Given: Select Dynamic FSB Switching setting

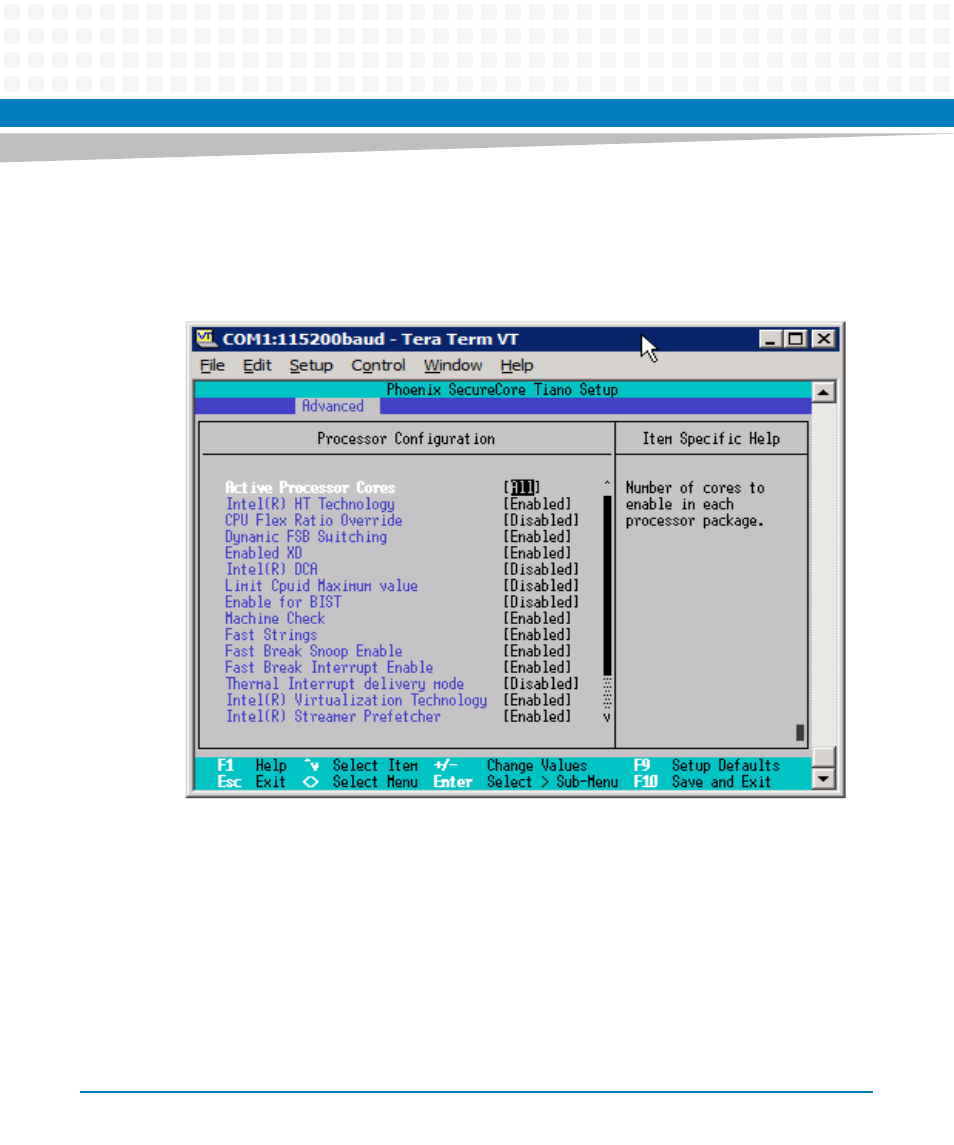Looking at the screenshot, I should click(306, 537).
